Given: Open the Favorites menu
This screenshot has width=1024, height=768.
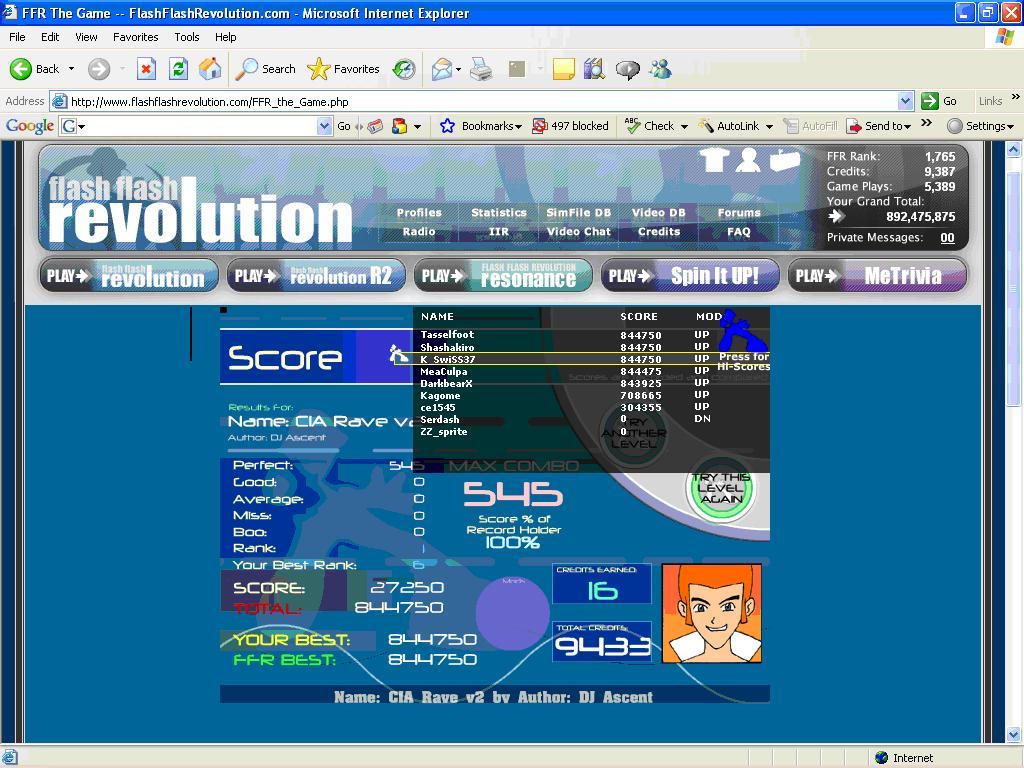Looking at the screenshot, I should (135, 37).
